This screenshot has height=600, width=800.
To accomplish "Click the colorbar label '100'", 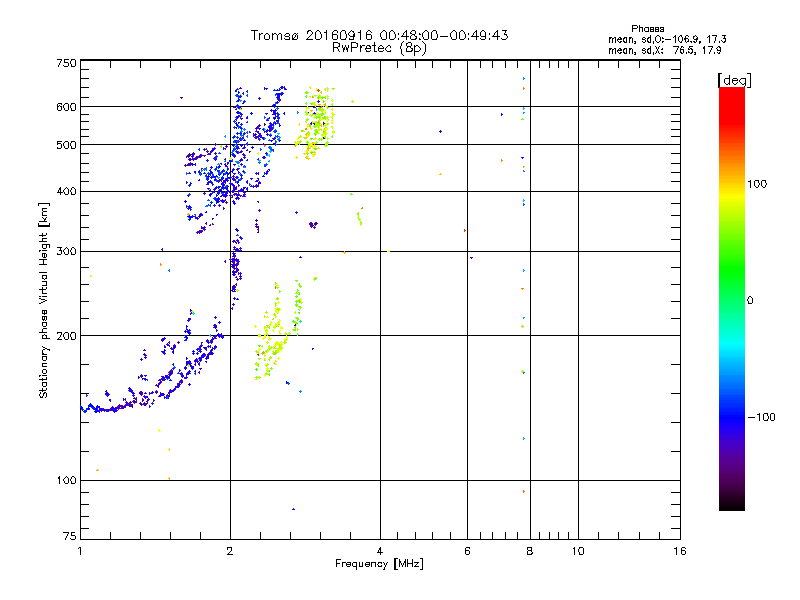I will [757, 184].
